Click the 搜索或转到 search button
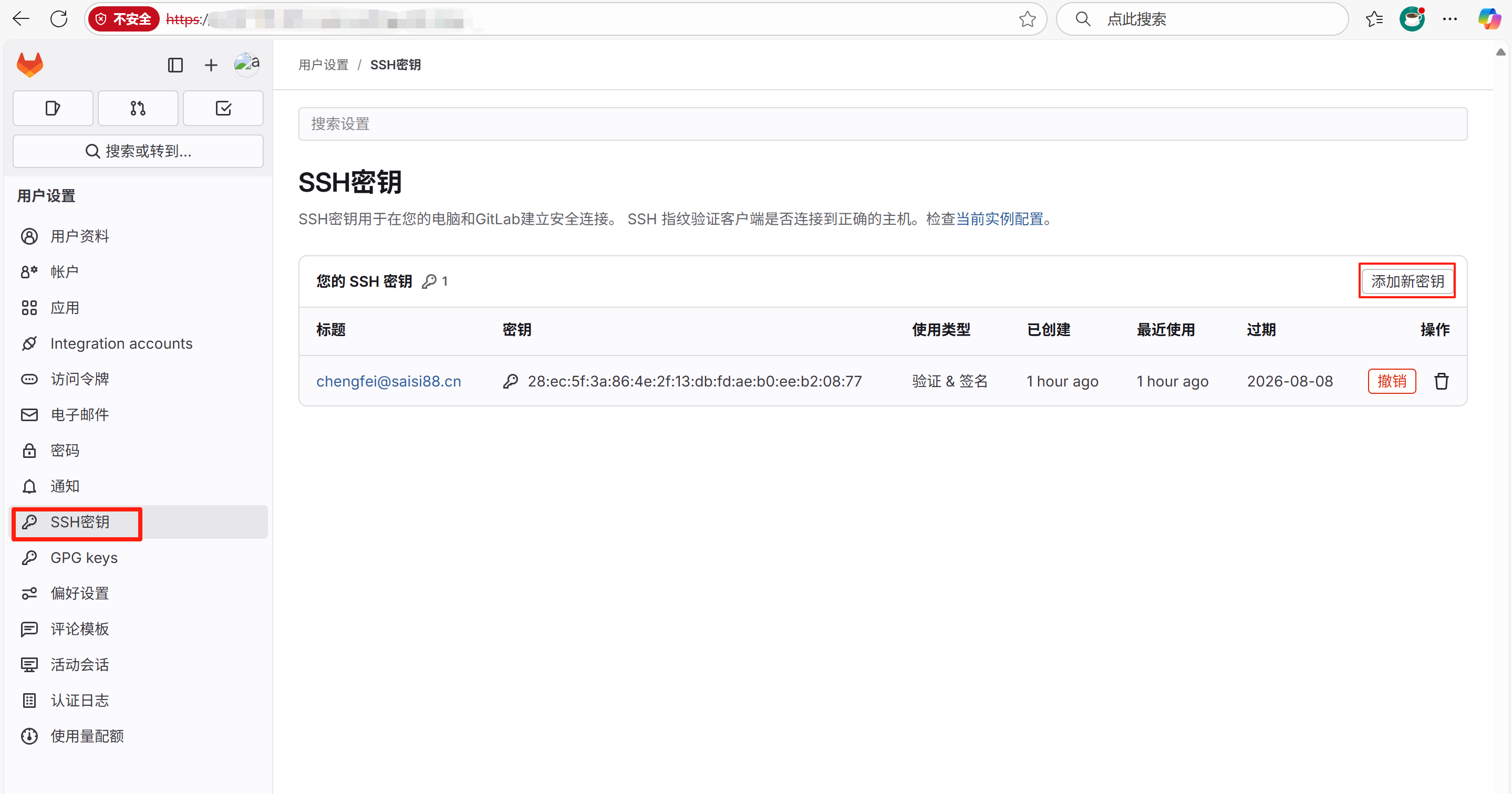Screen dimensions: 1512x794 point(138,151)
